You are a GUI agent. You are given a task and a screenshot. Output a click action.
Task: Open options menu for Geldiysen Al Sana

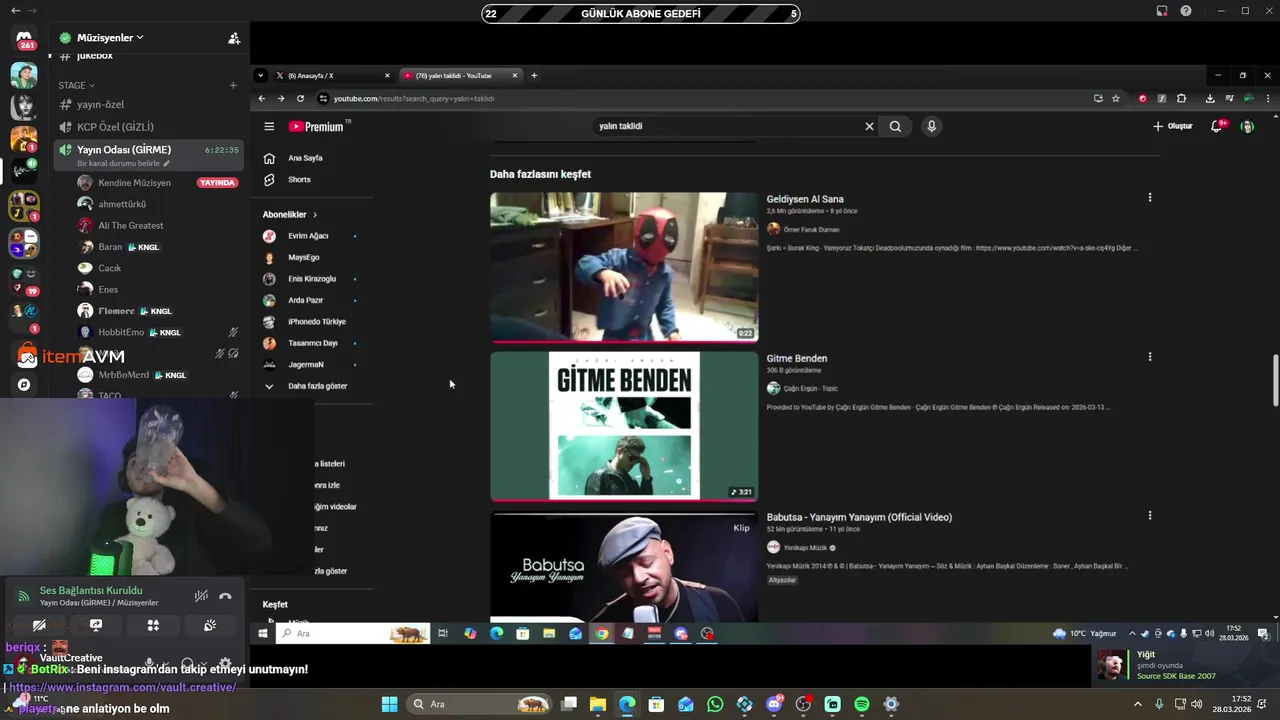pyautogui.click(x=1150, y=198)
